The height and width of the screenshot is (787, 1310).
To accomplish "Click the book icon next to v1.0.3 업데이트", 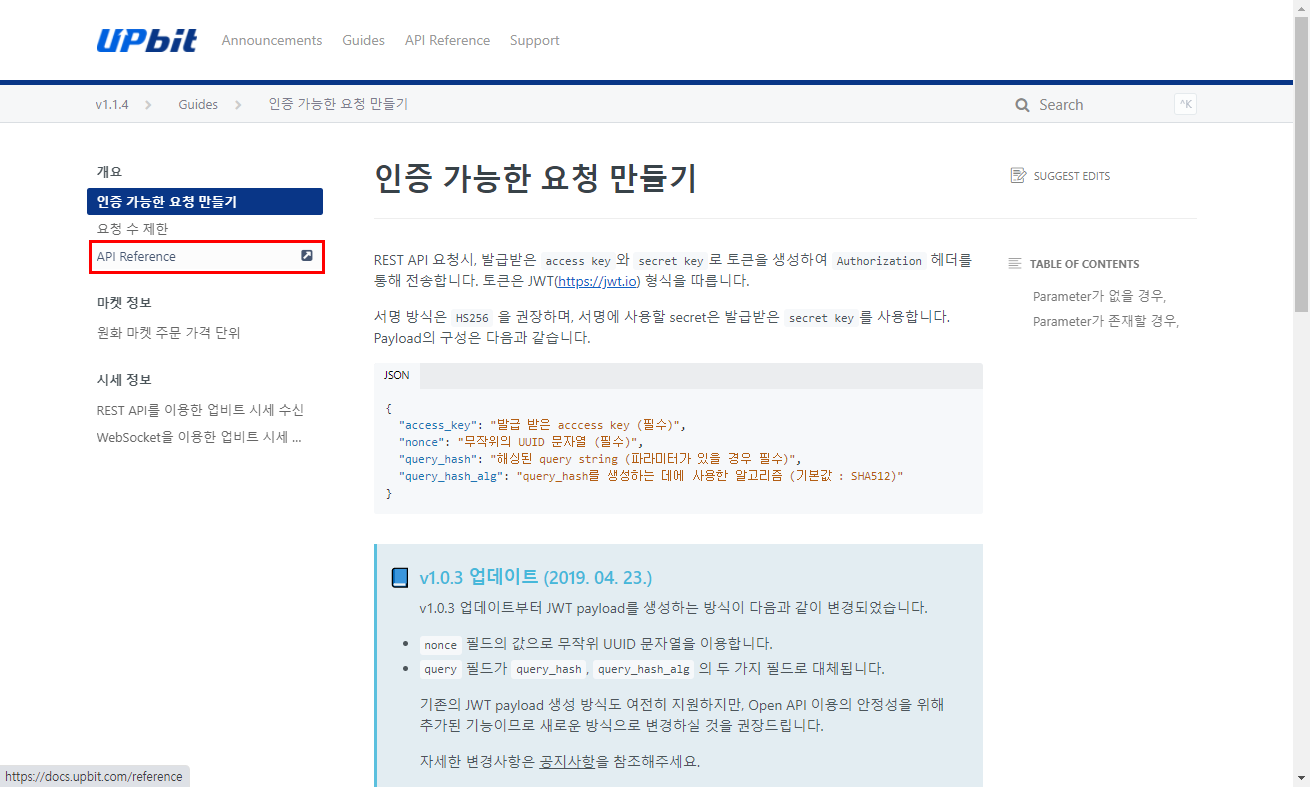I will click(400, 578).
